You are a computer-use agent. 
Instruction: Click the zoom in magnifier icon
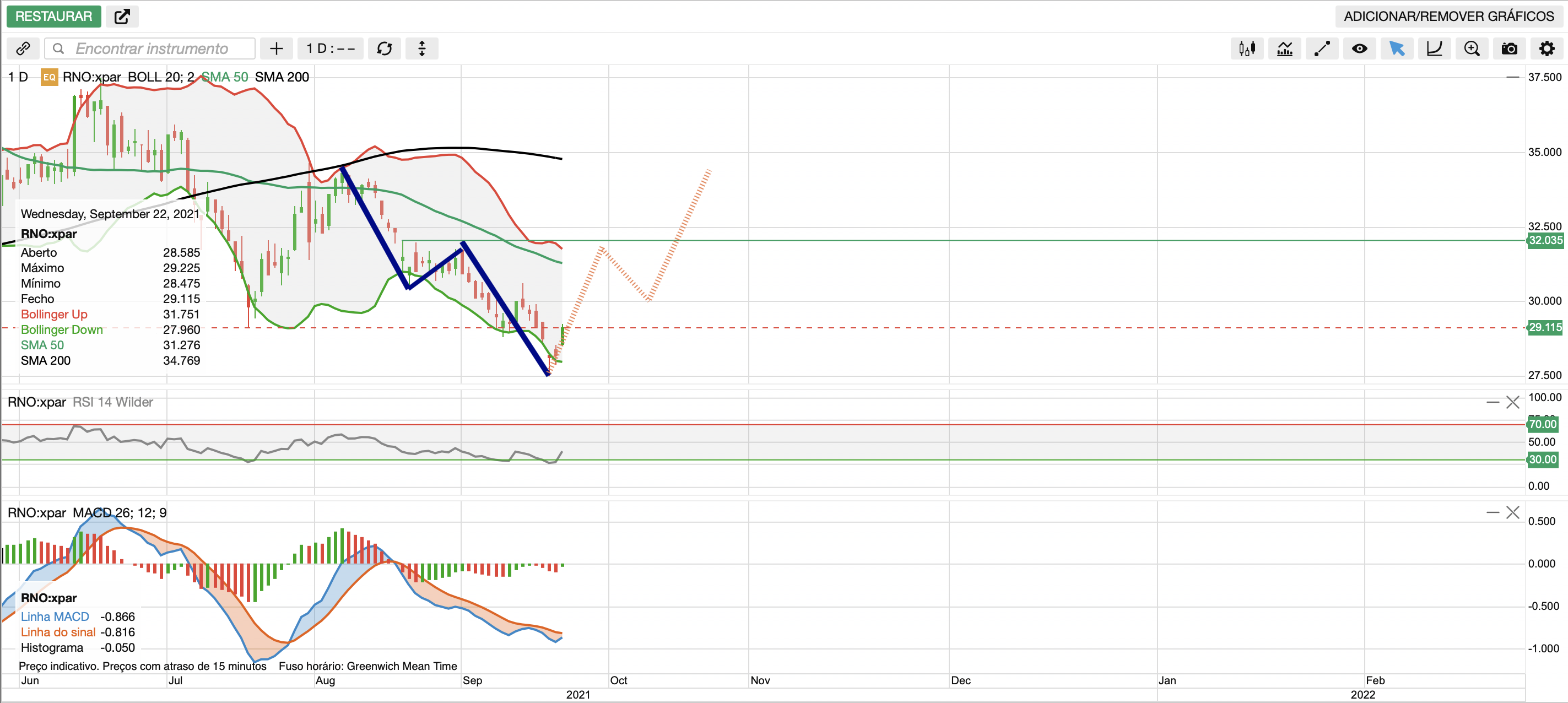[1471, 48]
